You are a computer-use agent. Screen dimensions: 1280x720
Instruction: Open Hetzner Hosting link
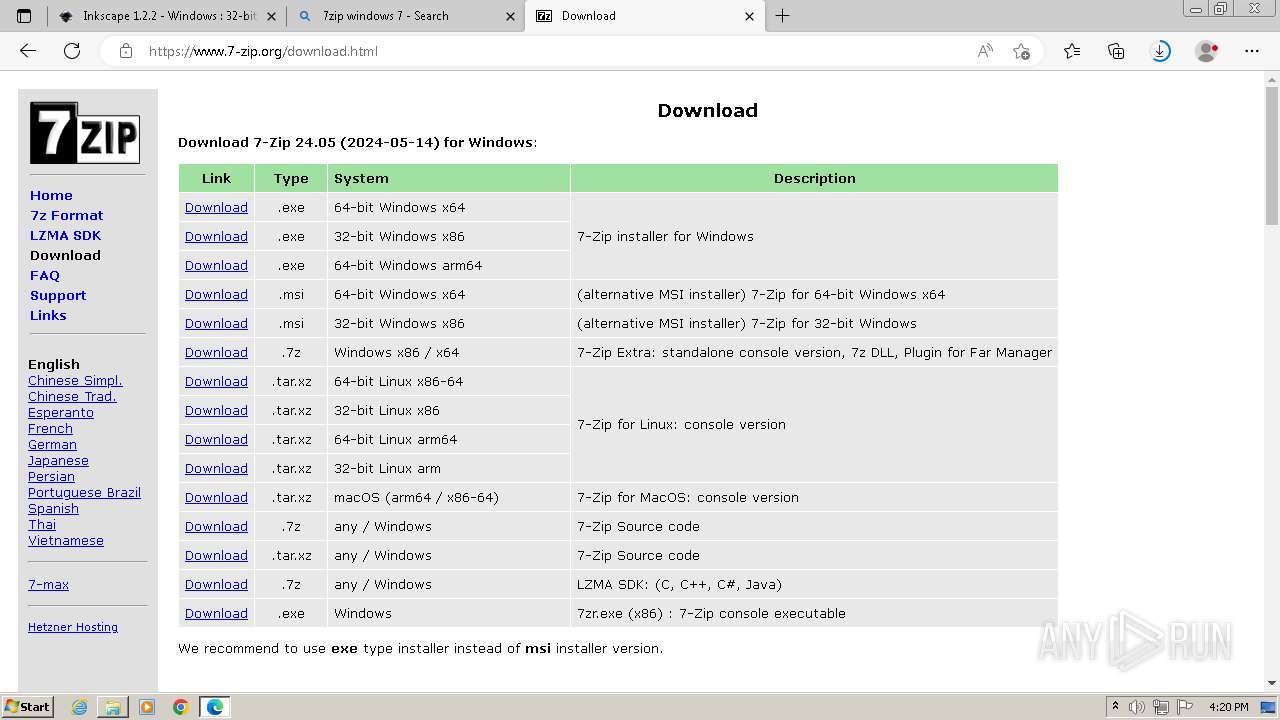[x=73, y=627]
